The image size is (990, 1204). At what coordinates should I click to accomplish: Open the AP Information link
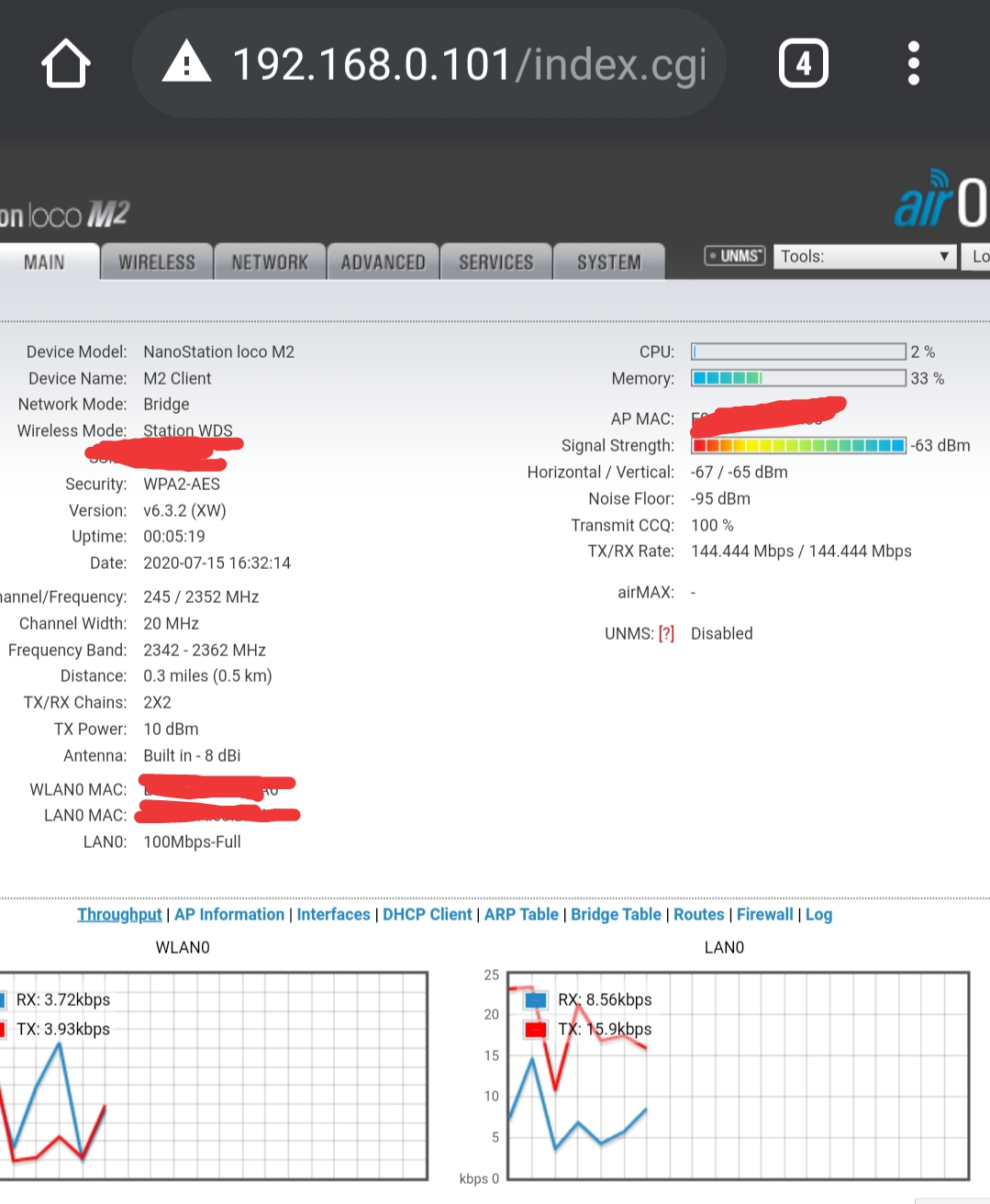click(x=229, y=914)
